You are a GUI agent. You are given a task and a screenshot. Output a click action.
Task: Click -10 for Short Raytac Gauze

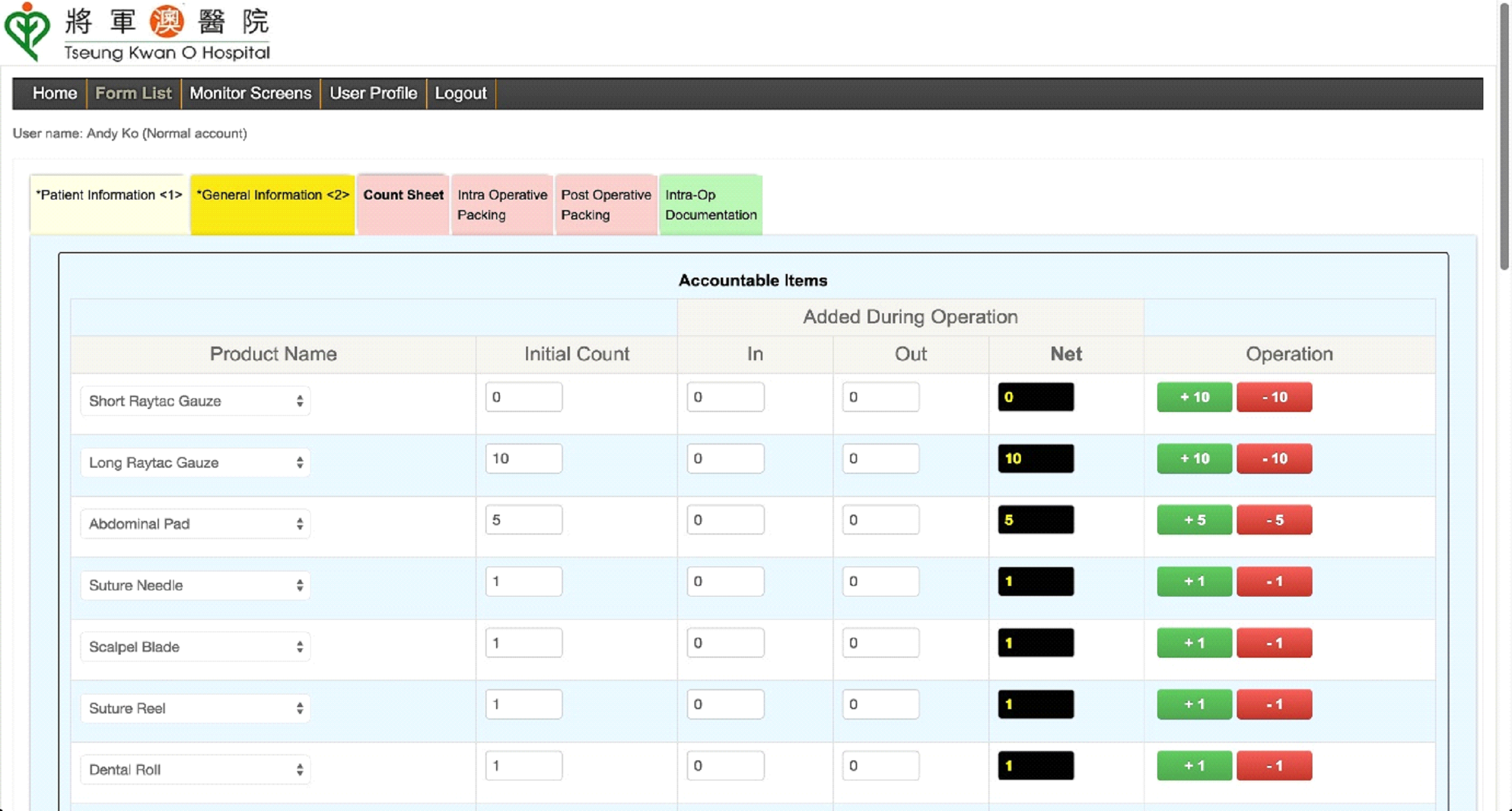tap(1274, 397)
